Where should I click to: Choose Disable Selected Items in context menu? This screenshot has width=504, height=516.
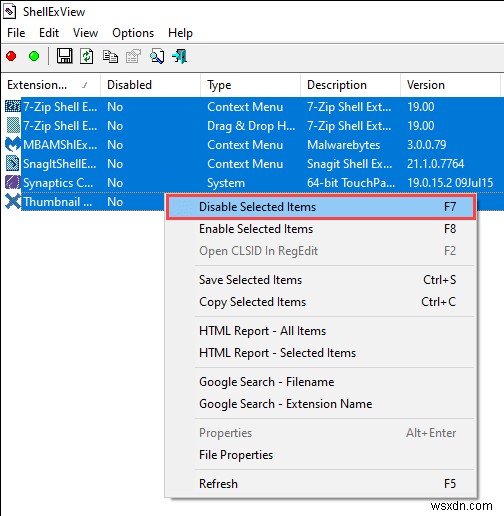click(x=321, y=207)
